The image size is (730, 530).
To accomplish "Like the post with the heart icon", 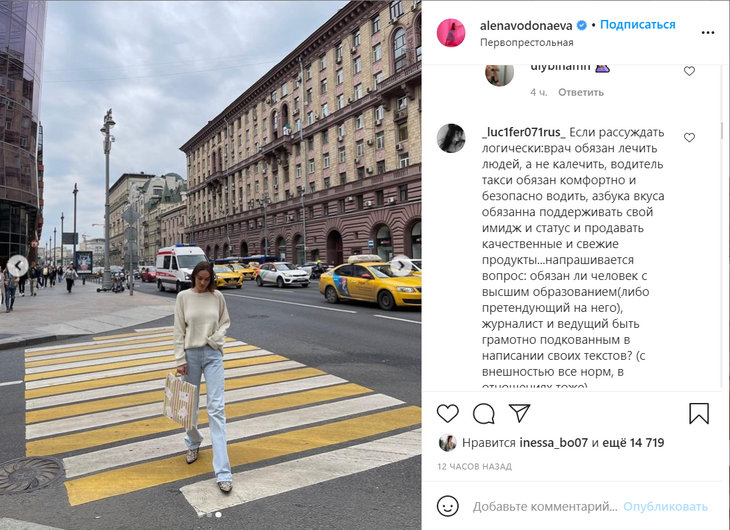I will [x=447, y=413].
